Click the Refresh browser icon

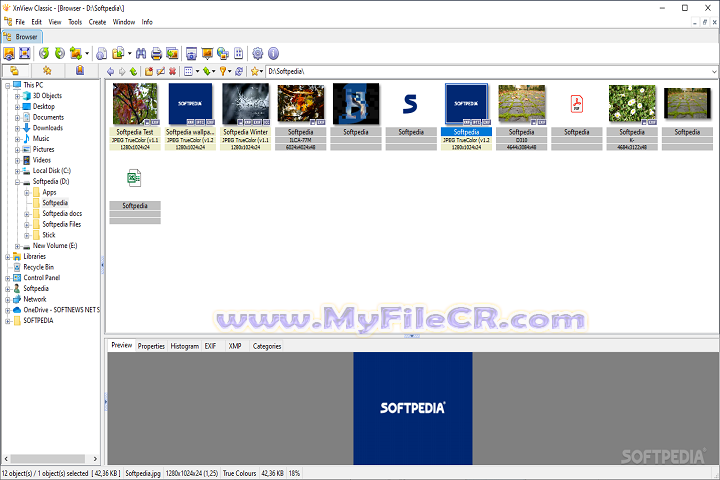pos(239,71)
